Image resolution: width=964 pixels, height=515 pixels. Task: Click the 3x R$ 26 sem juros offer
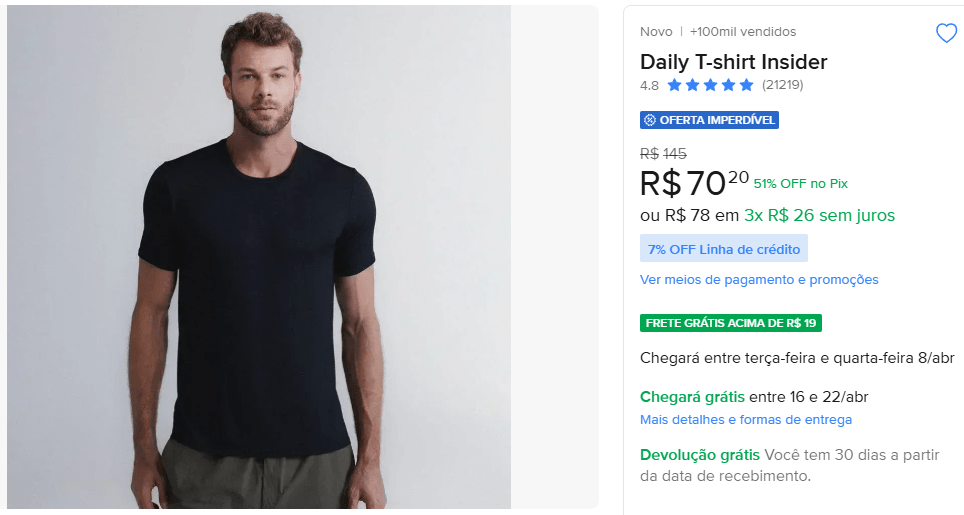819,215
